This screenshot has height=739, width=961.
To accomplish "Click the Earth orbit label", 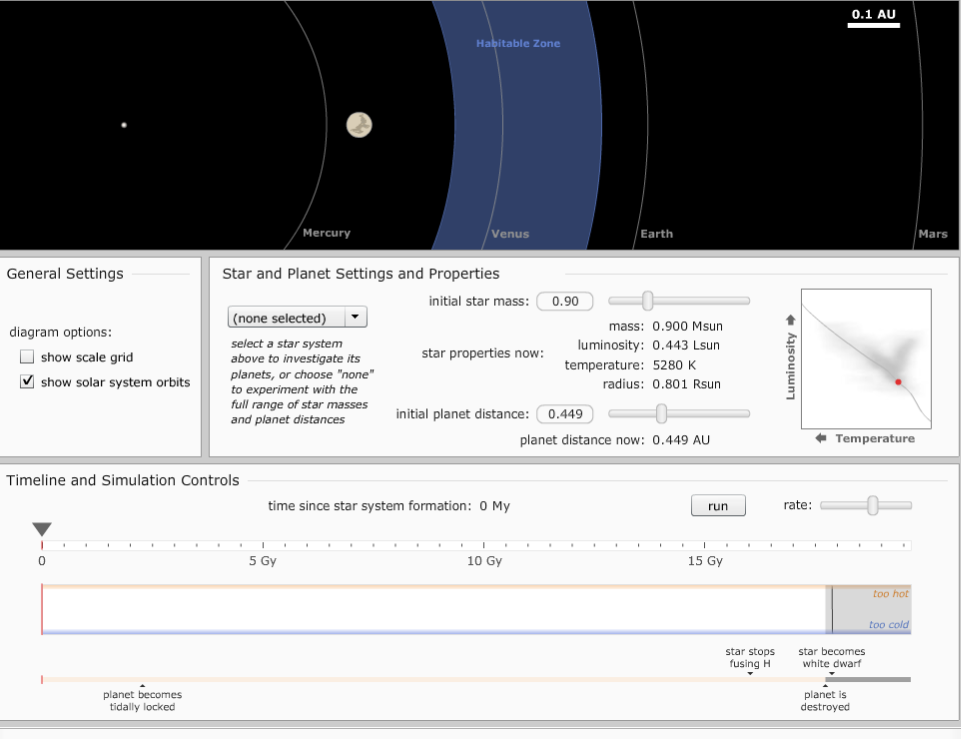I will 656,233.
